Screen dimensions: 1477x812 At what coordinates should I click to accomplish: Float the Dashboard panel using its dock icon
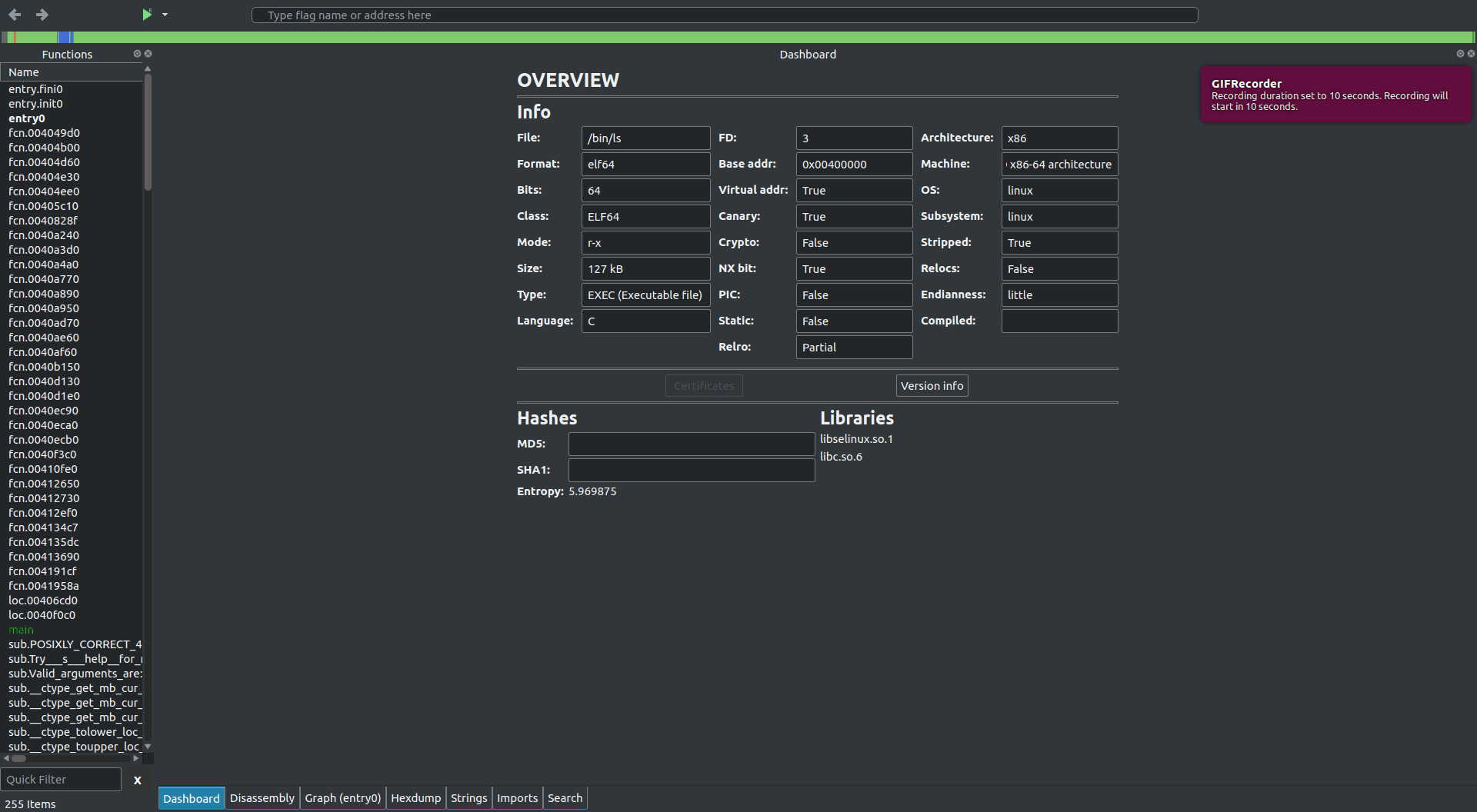pyautogui.click(x=1459, y=54)
